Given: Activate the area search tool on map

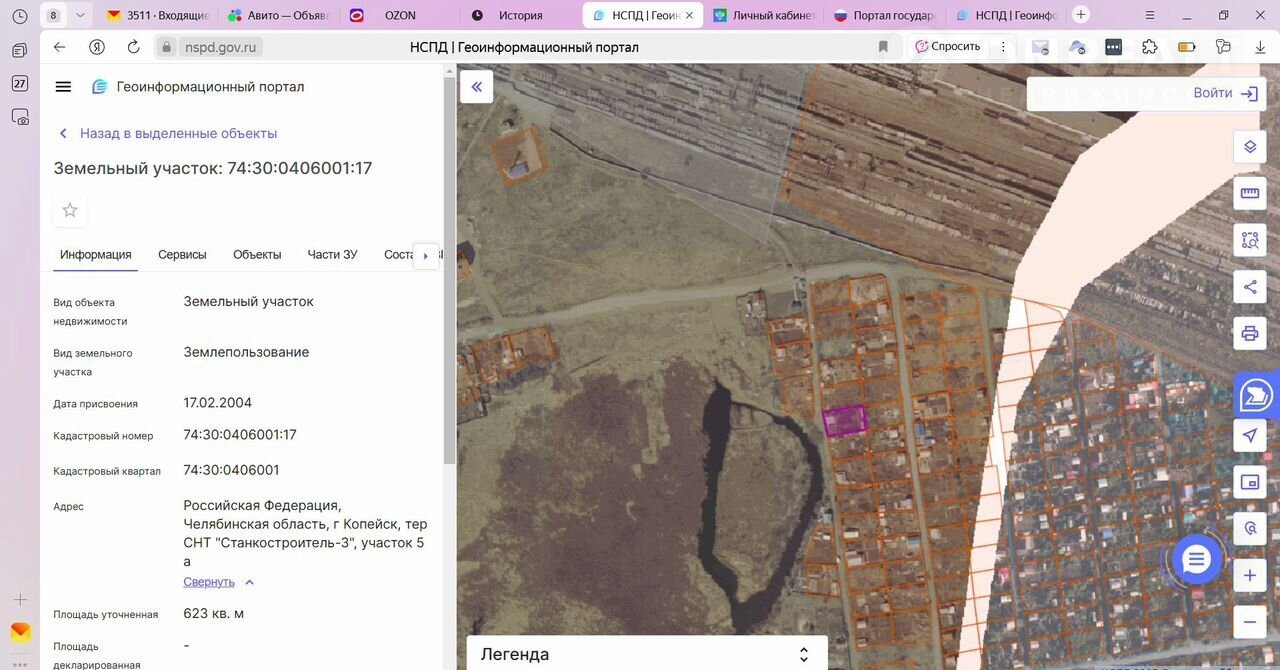Looking at the screenshot, I should (1249, 240).
